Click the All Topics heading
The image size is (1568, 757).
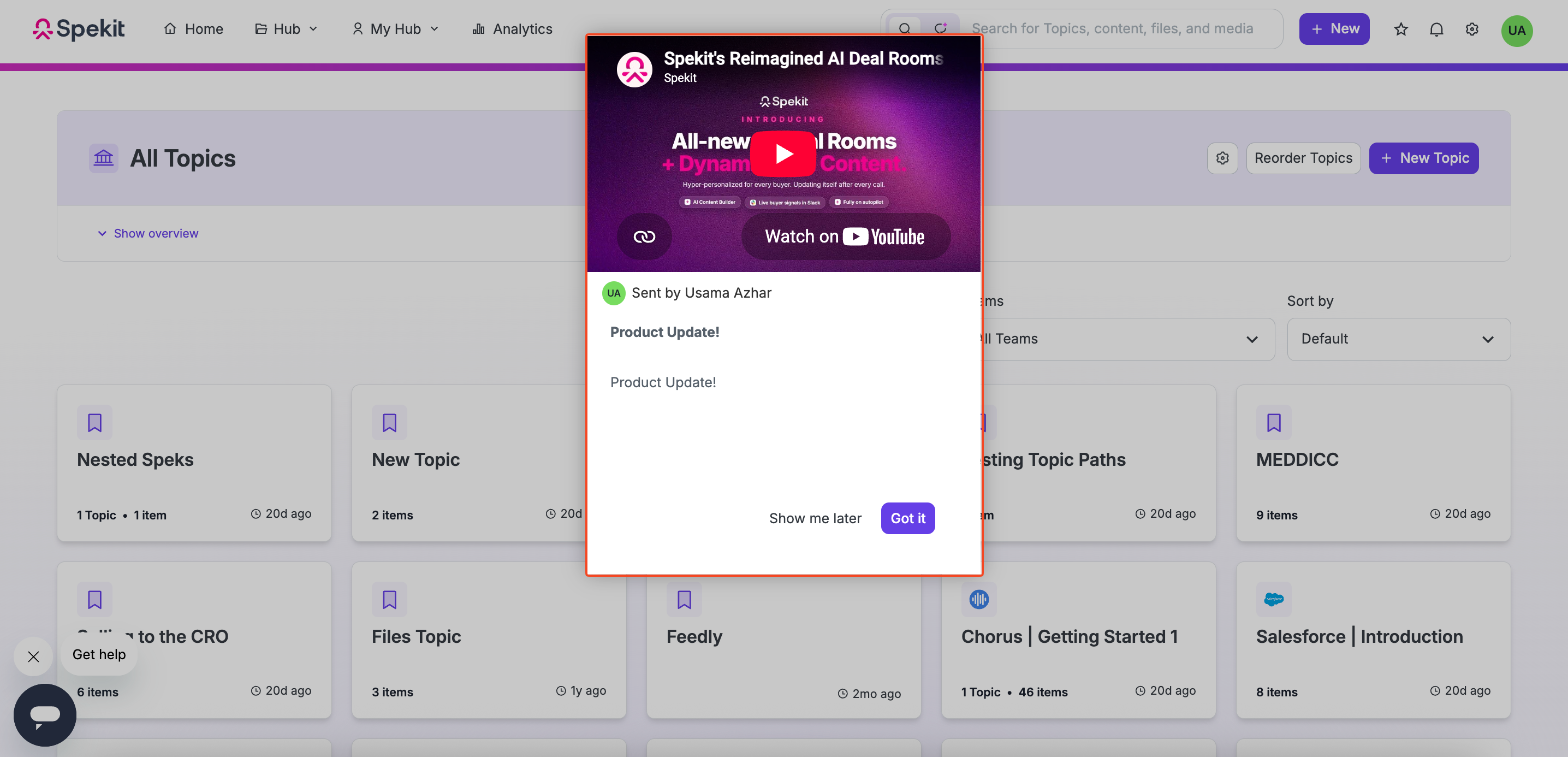coord(182,158)
